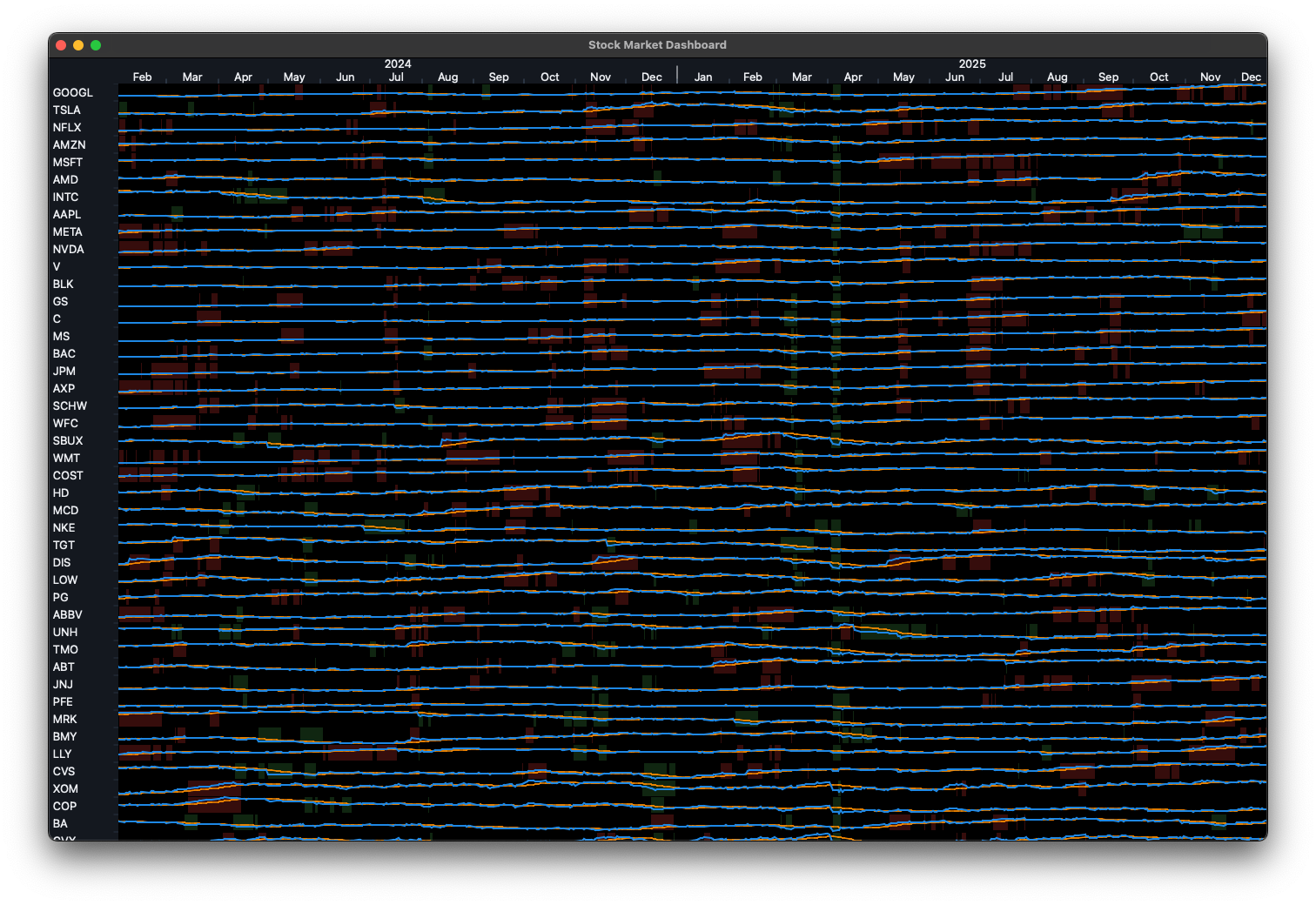Click the MS ticker label
The width and height of the screenshot is (1316, 905).
coord(61,337)
